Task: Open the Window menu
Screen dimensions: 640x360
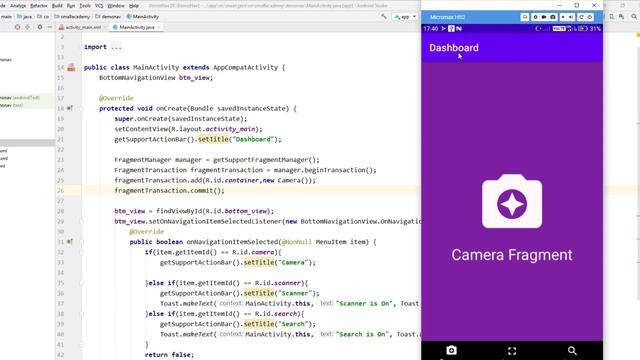Action: (116, 6)
